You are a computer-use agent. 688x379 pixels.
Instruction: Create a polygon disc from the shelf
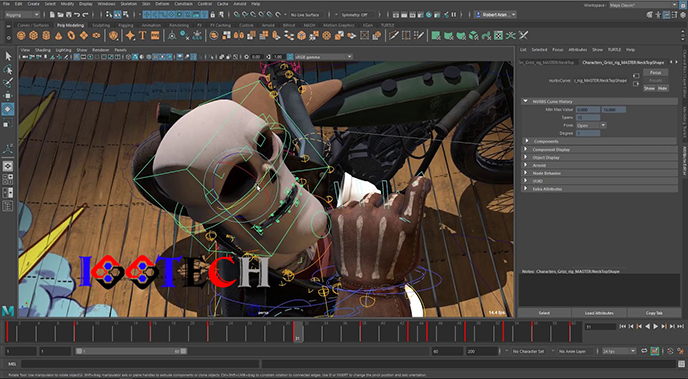click(96, 36)
